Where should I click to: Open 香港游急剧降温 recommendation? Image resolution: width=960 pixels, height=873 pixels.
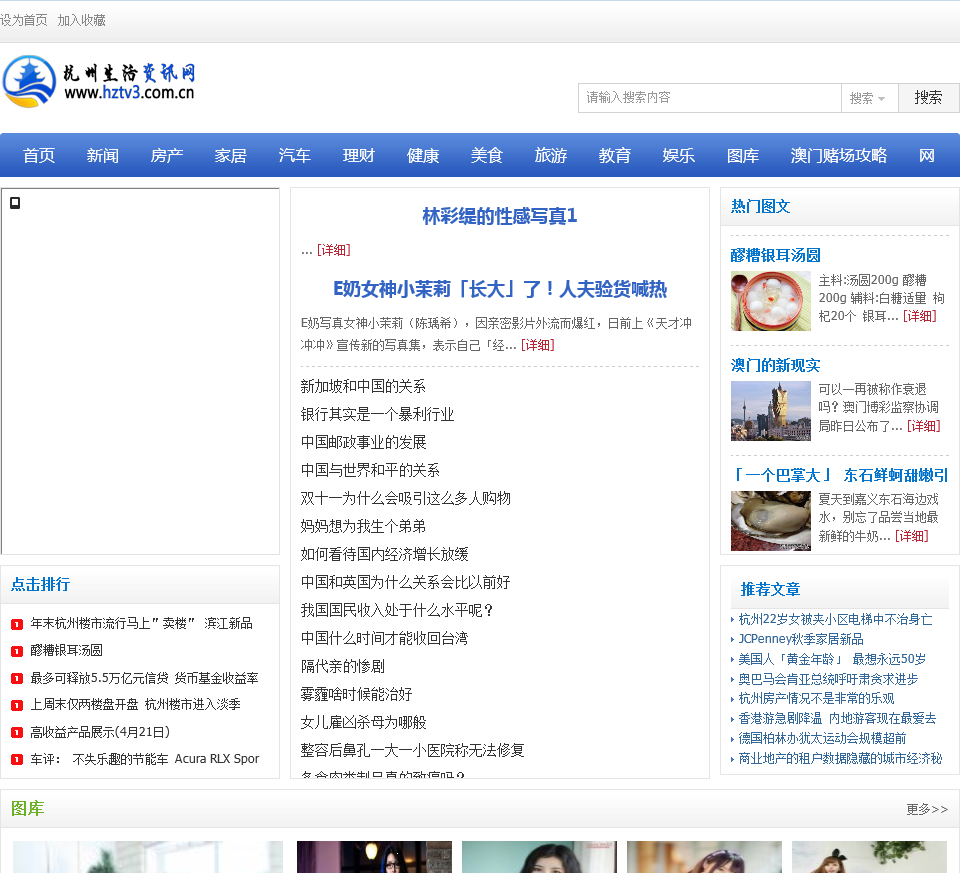tap(838, 719)
